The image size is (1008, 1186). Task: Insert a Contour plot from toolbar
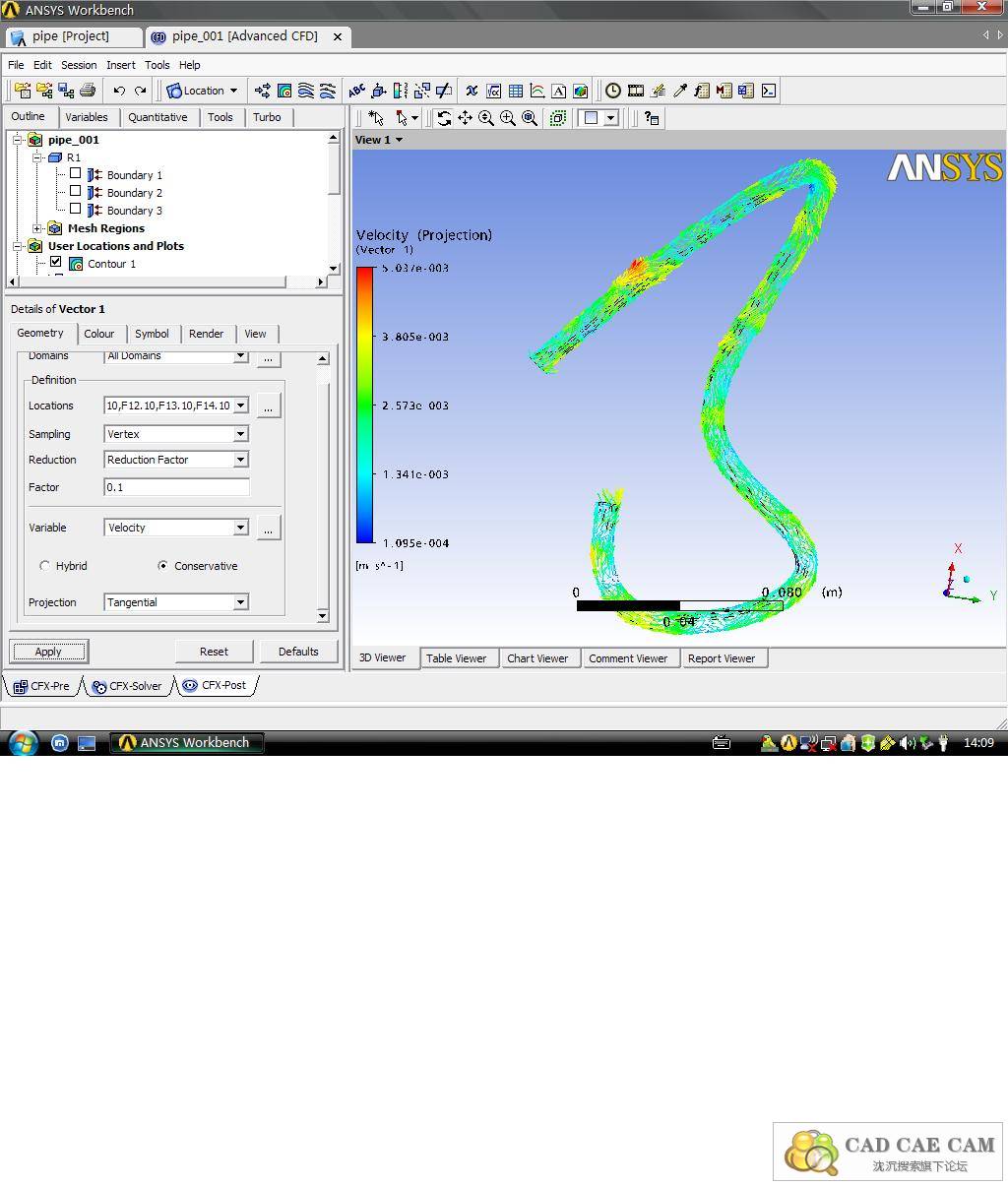pos(284,91)
